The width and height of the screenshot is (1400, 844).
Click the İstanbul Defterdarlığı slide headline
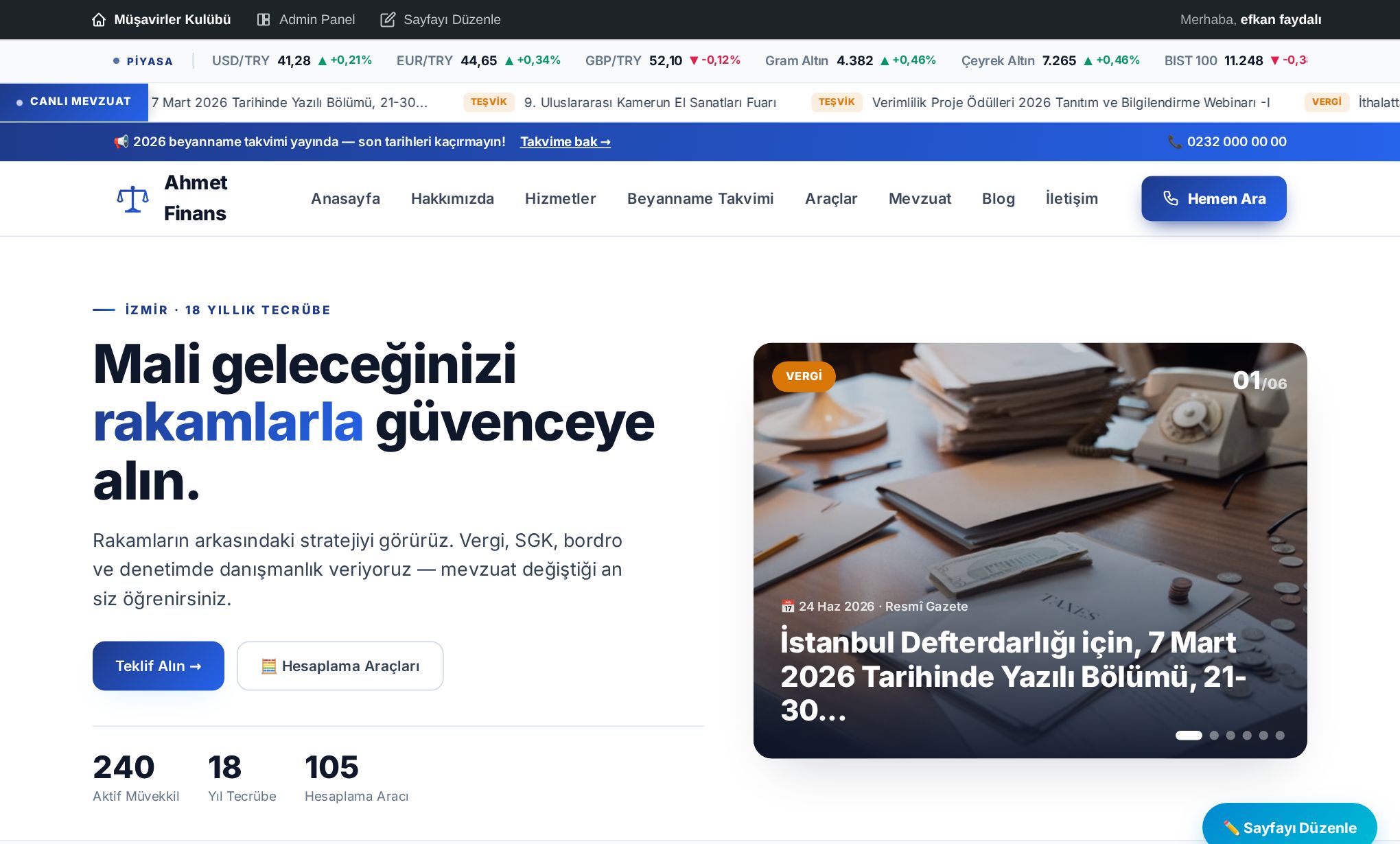1014,676
